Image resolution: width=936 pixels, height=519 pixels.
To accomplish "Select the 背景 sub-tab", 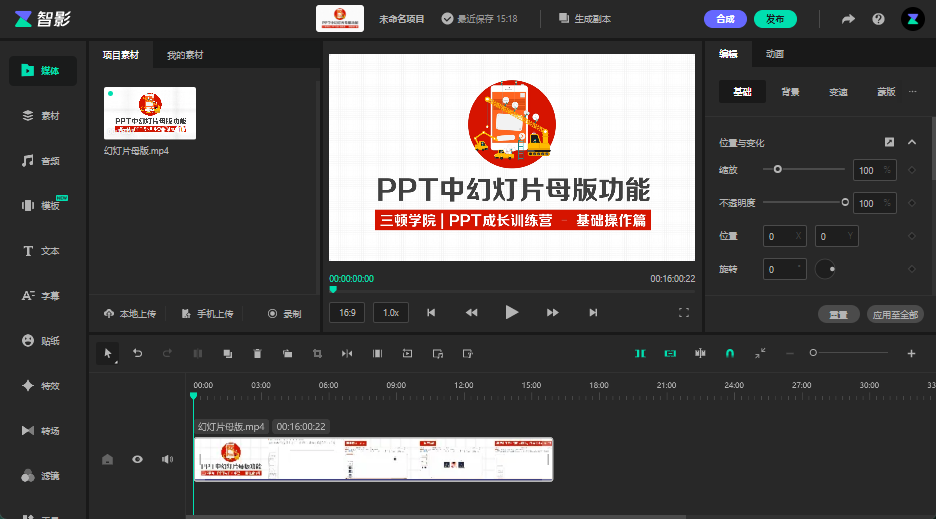I will pyautogui.click(x=790, y=91).
